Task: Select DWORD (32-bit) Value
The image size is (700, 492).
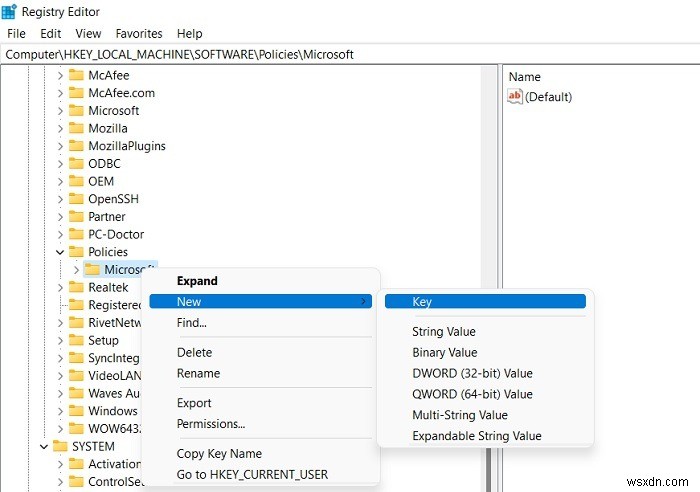Action: coord(472,373)
